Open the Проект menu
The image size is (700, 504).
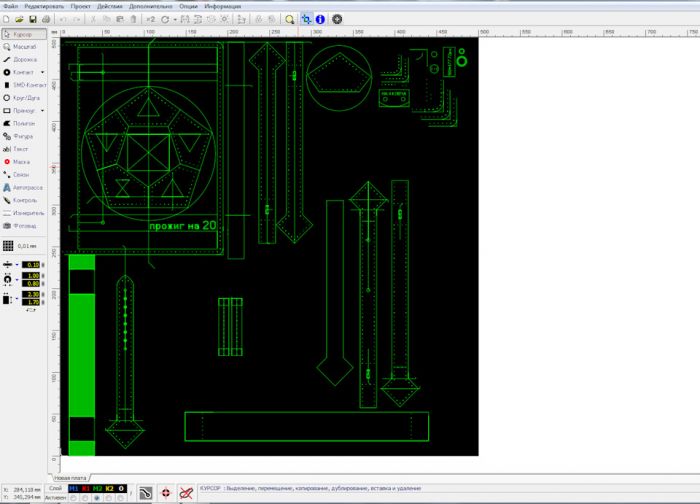click(80, 6)
